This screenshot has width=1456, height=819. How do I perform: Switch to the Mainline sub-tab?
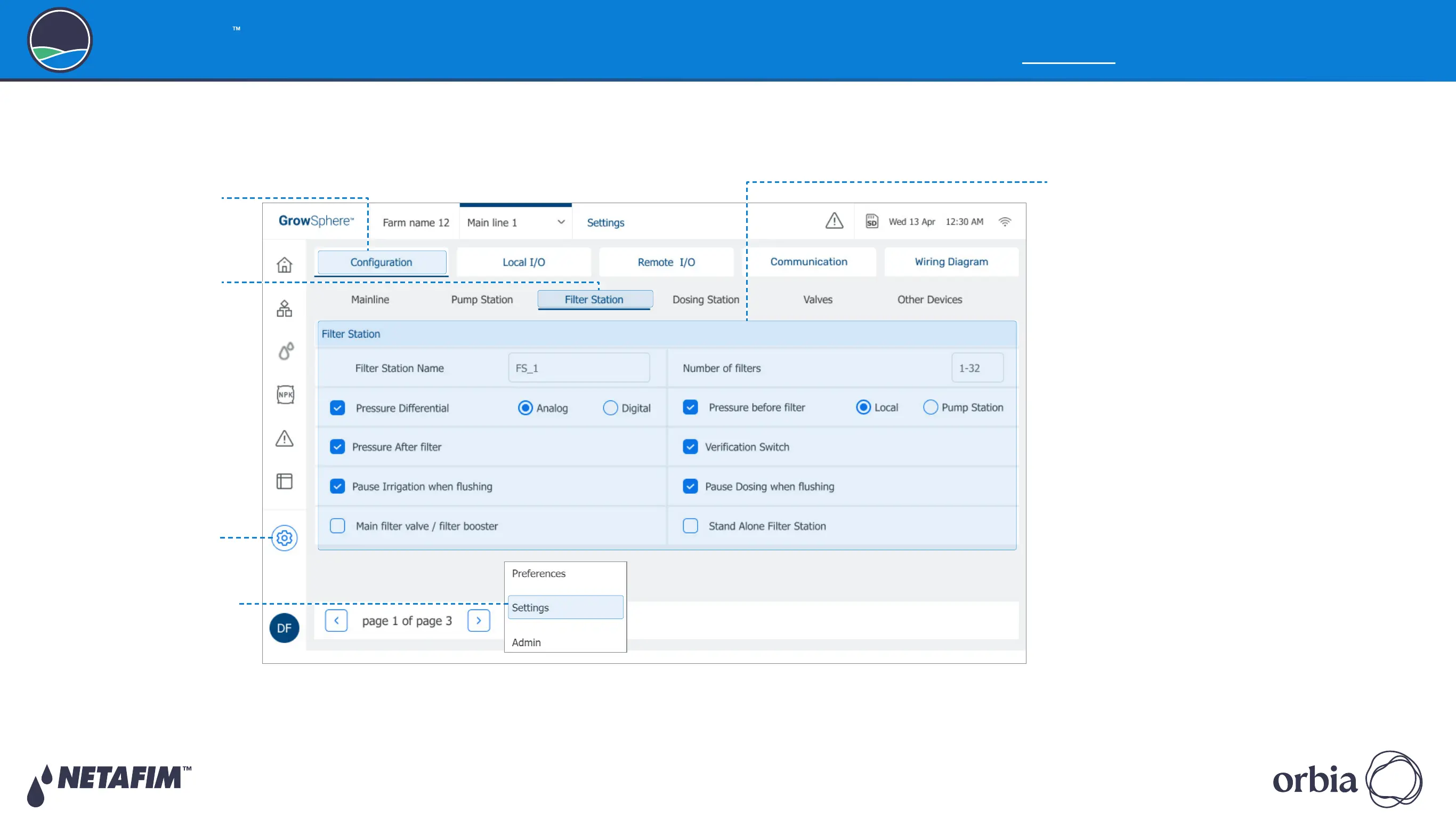click(x=370, y=299)
